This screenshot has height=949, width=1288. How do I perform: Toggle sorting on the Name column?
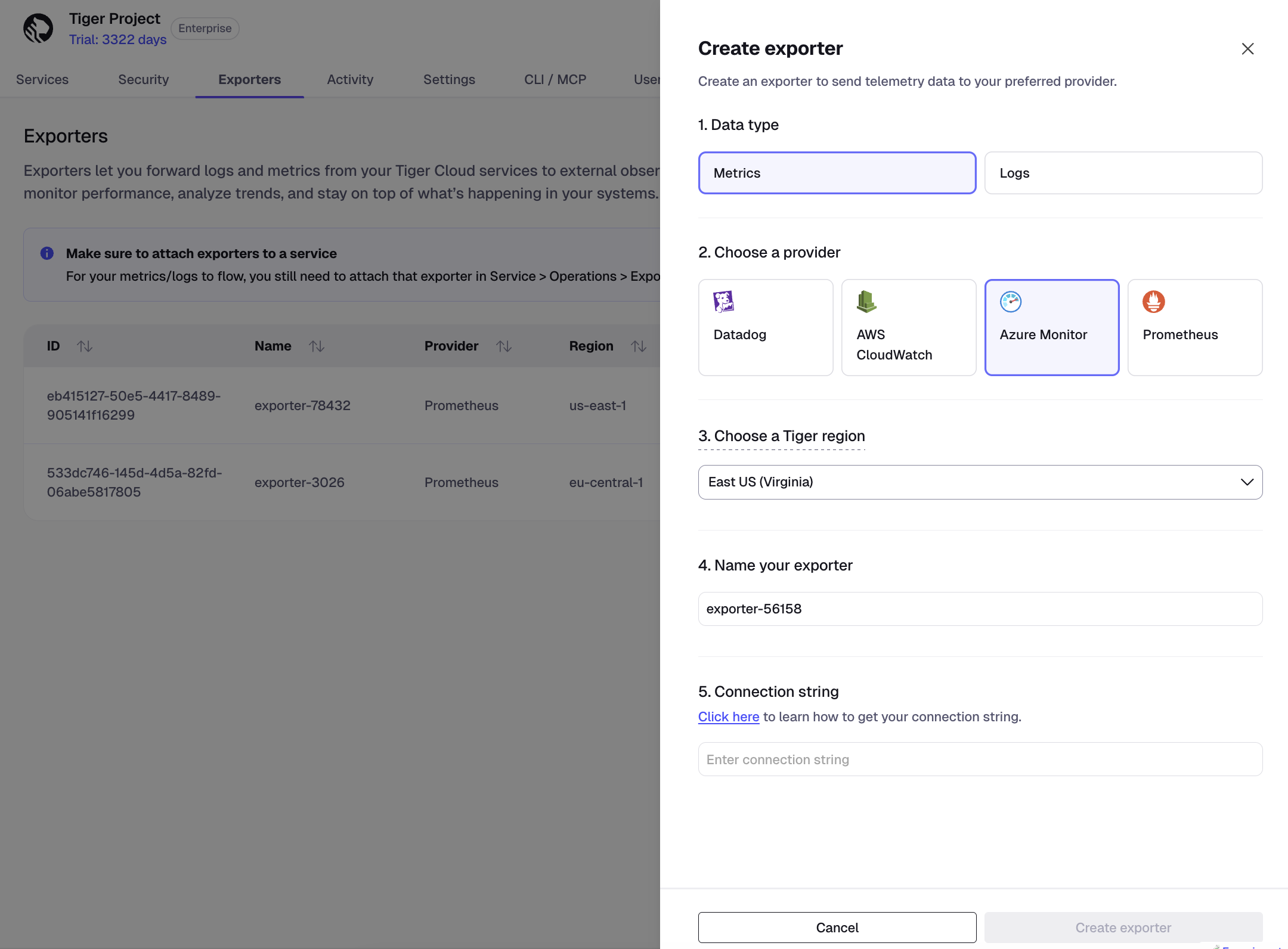[x=317, y=346]
